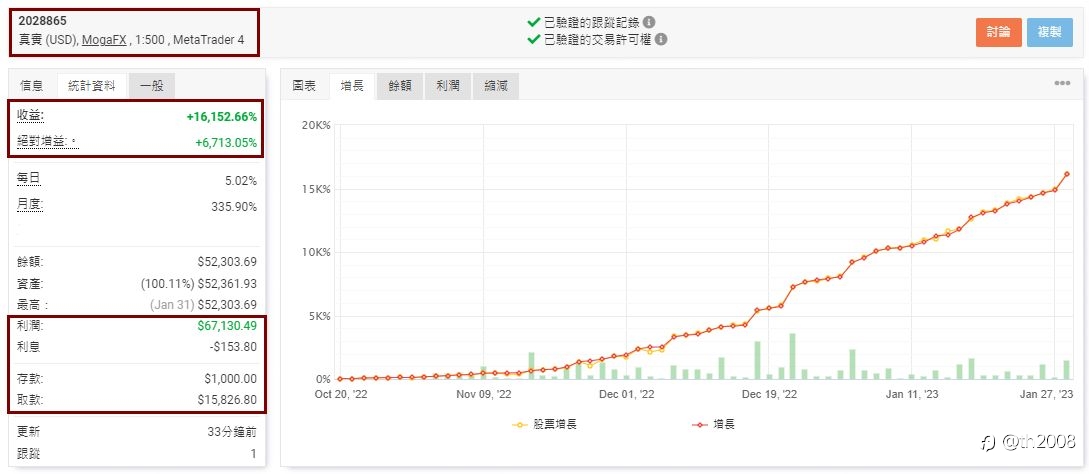The height and width of the screenshot is (474, 1089).
Task: Switch to the 信息 tab
Action: point(31,85)
